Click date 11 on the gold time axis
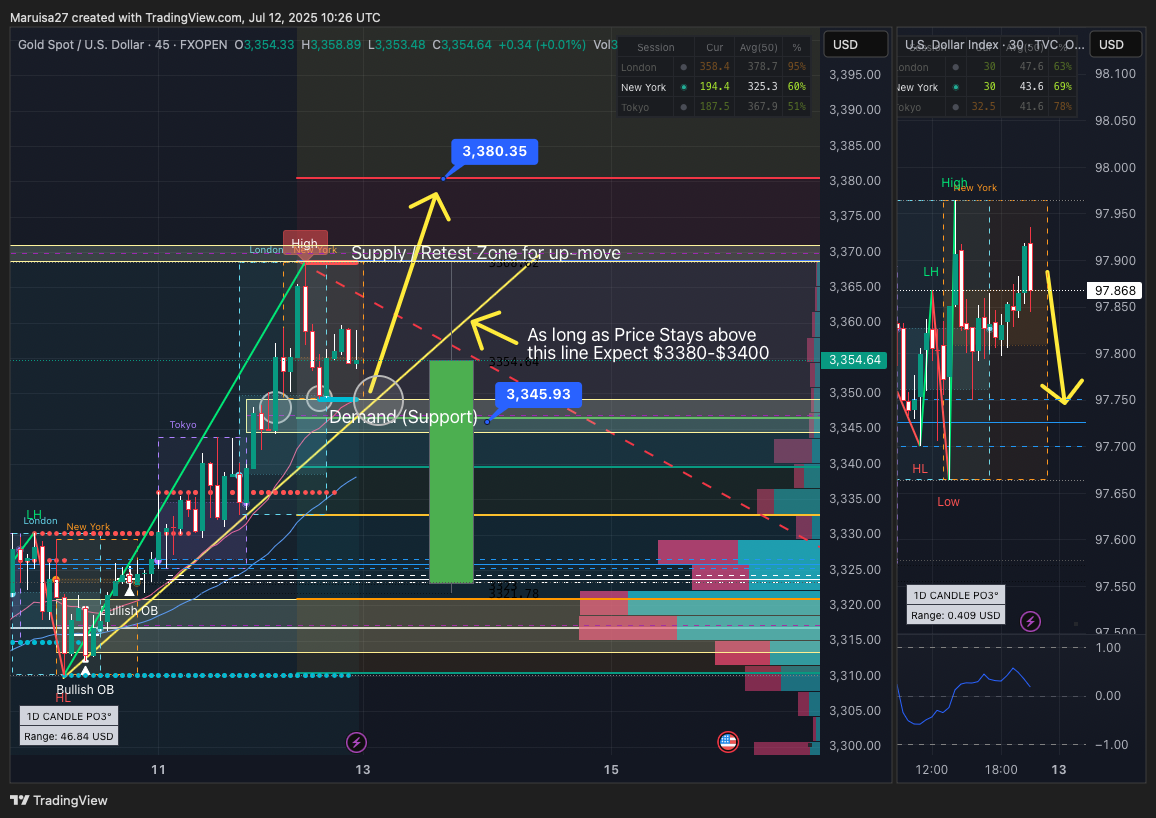 click(x=158, y=769)
